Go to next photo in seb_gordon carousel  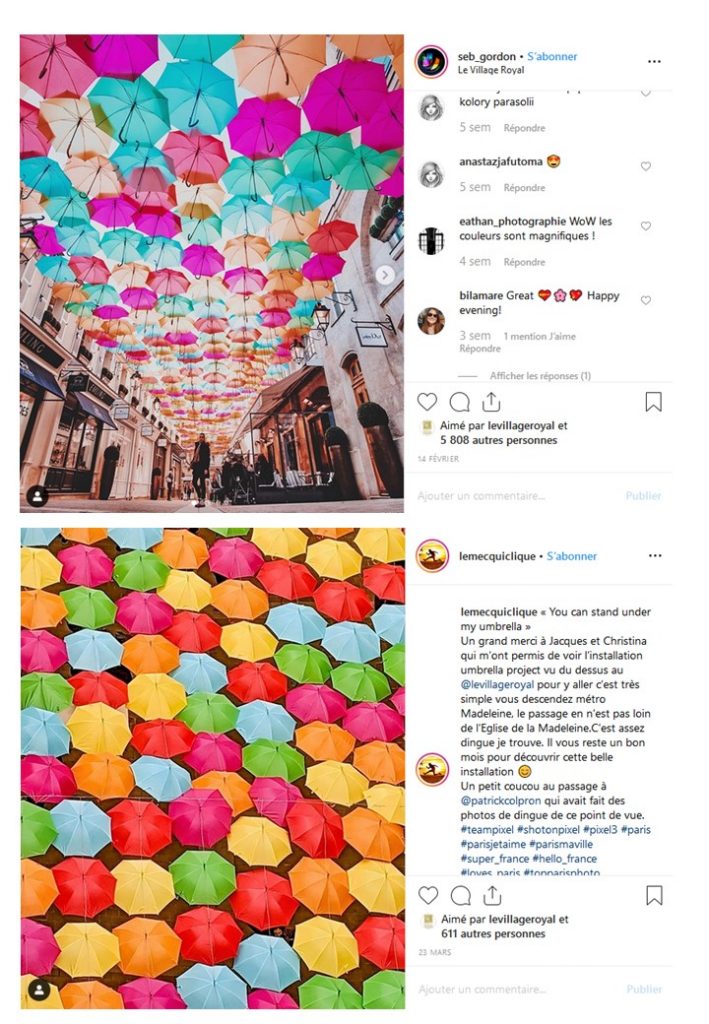pyautogui.click(x=385, y=275)
